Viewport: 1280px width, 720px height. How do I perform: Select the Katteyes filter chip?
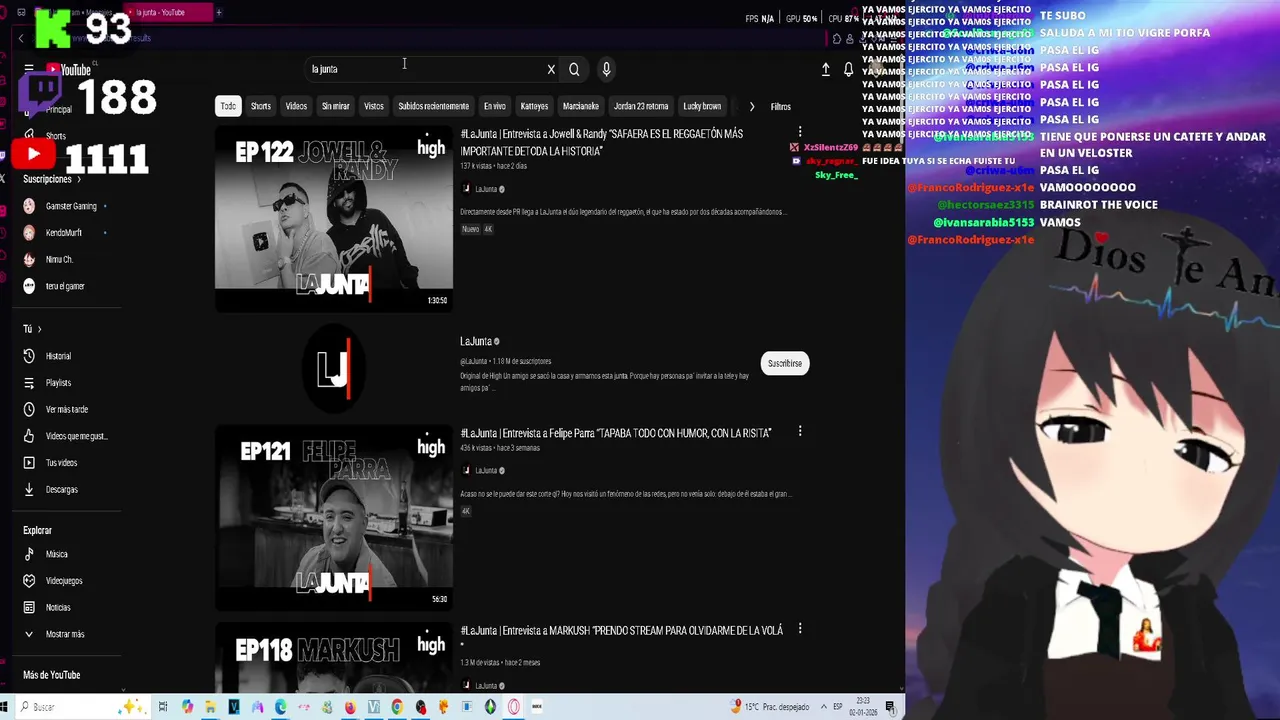point(534,106)
